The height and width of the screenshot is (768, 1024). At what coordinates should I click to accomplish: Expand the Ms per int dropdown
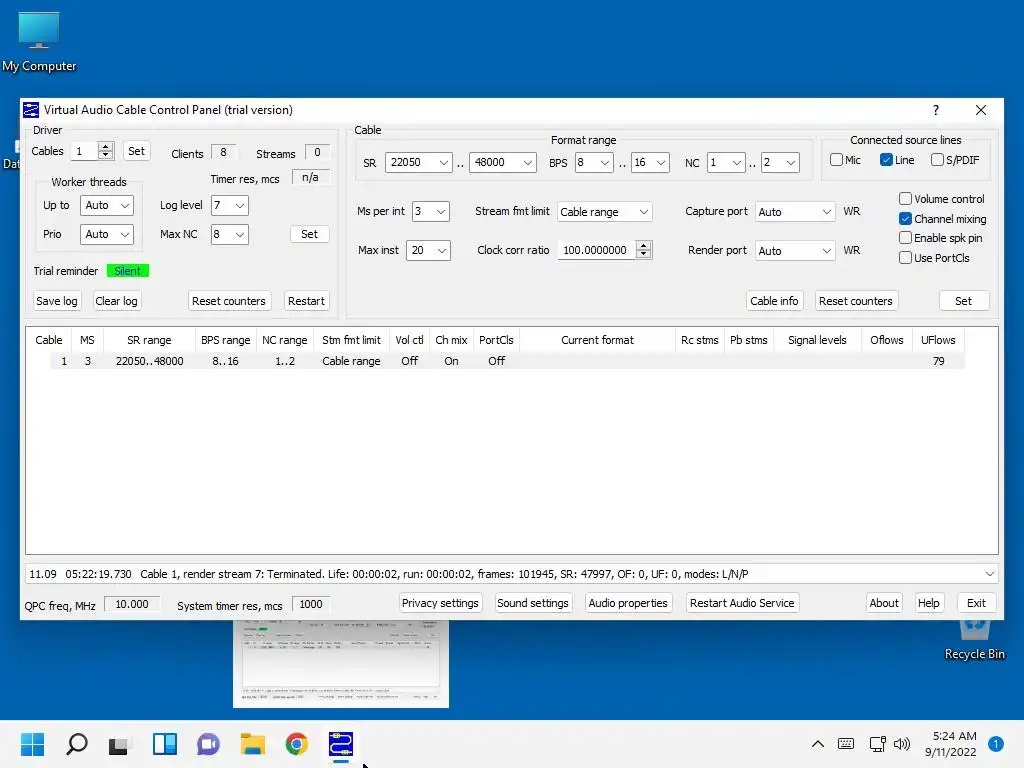click(430, 212)
